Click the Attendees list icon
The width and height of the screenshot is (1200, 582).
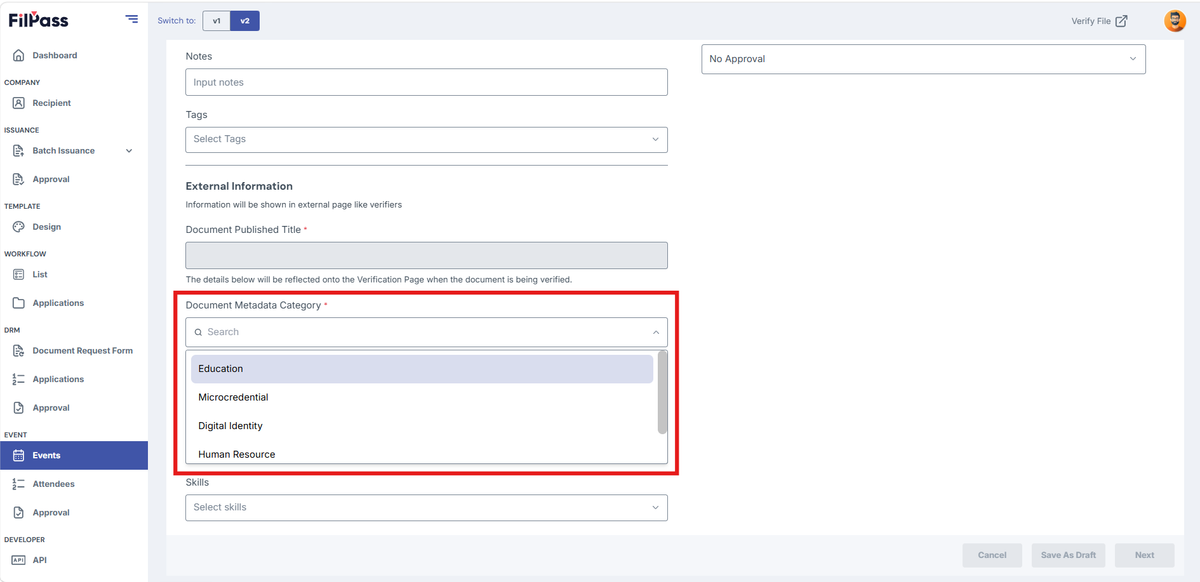18,484
